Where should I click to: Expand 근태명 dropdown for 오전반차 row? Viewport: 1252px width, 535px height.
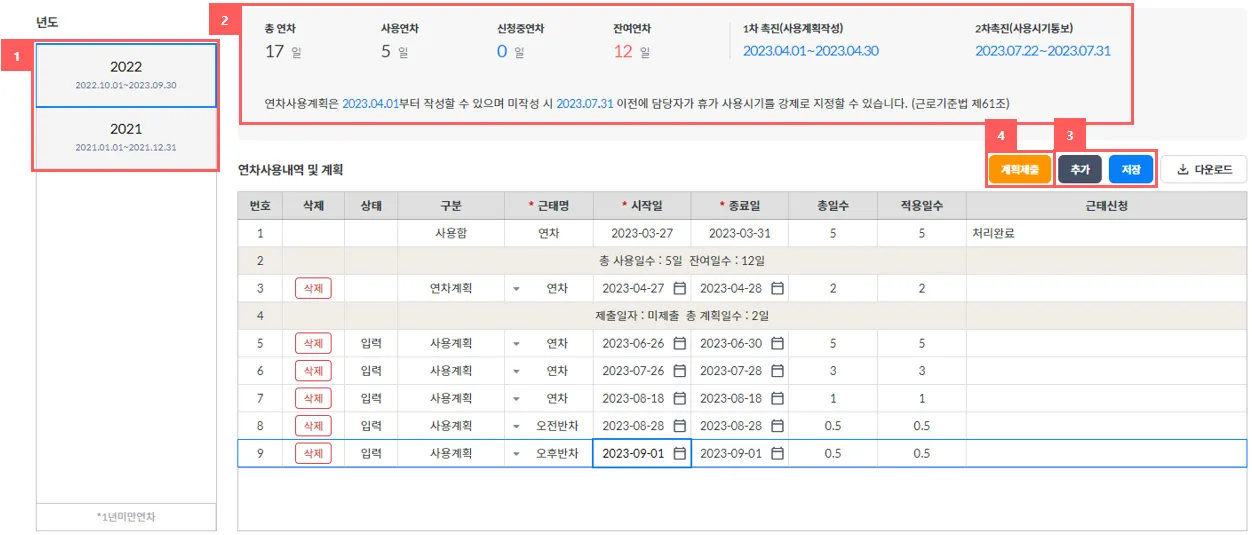(517, 426)
